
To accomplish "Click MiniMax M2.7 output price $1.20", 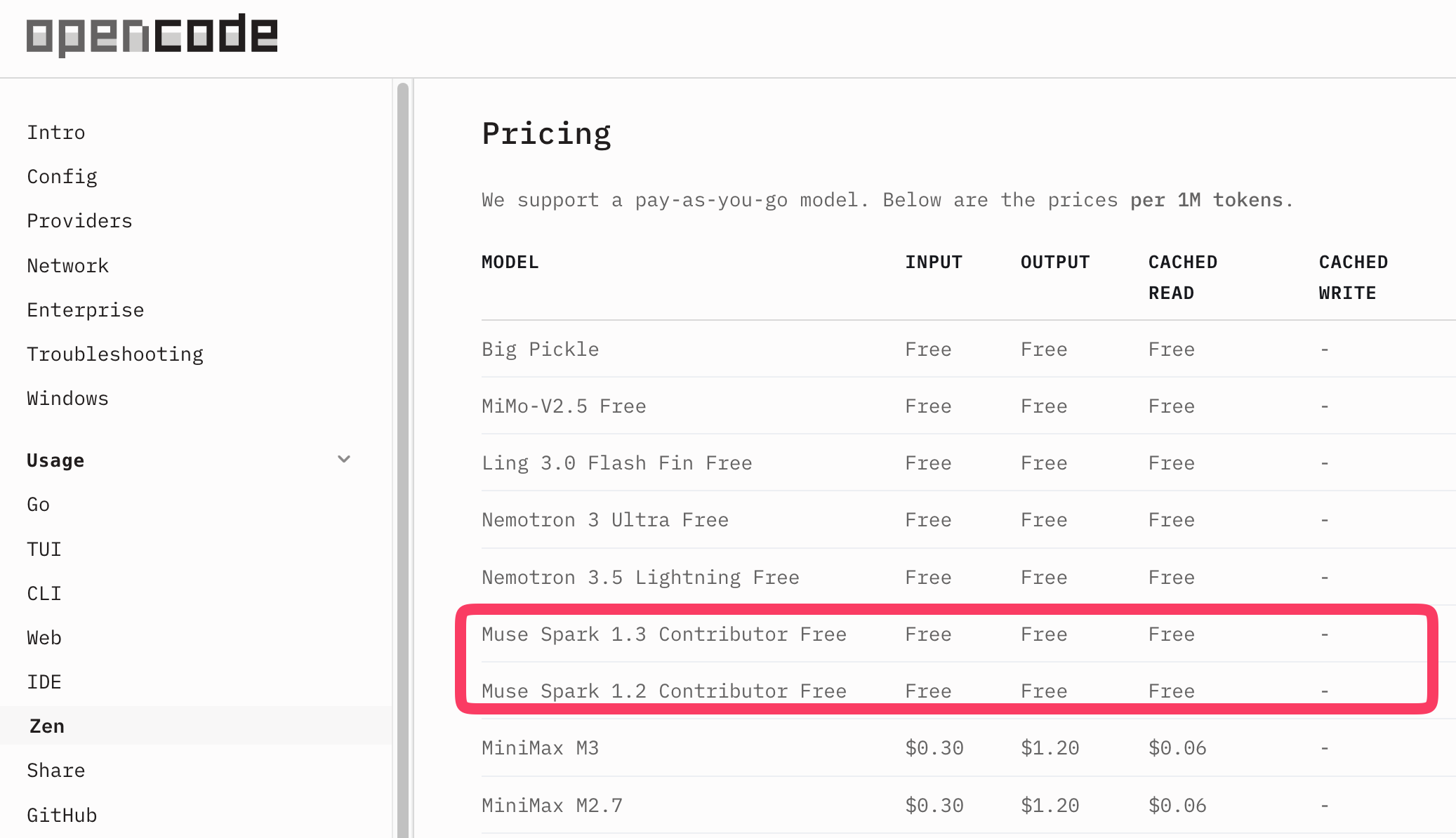I will click(1050, 805).
